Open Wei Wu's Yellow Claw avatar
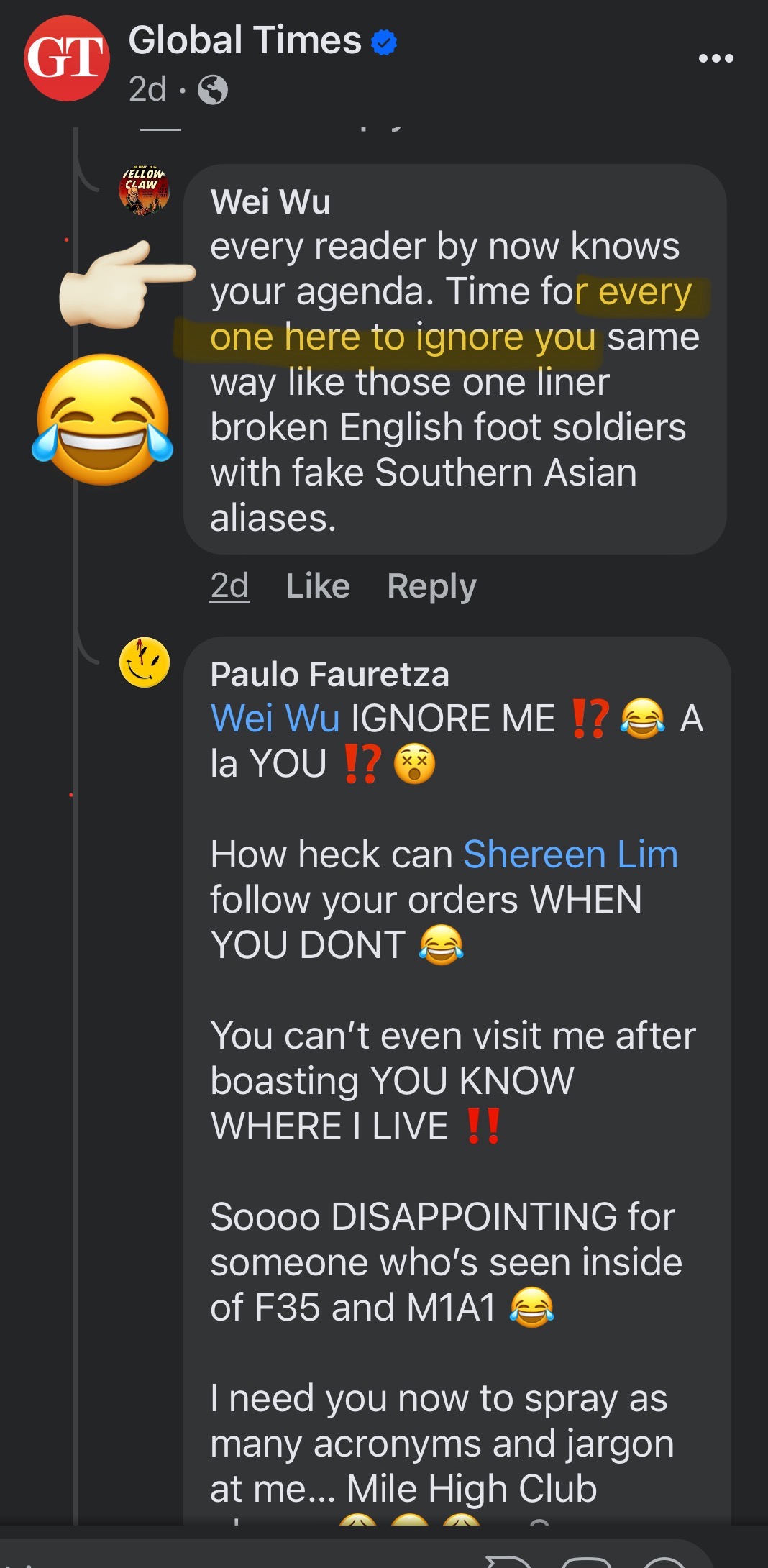This screenshot has height=1568, width=768. pyautogui.click(x=145, y=191)
